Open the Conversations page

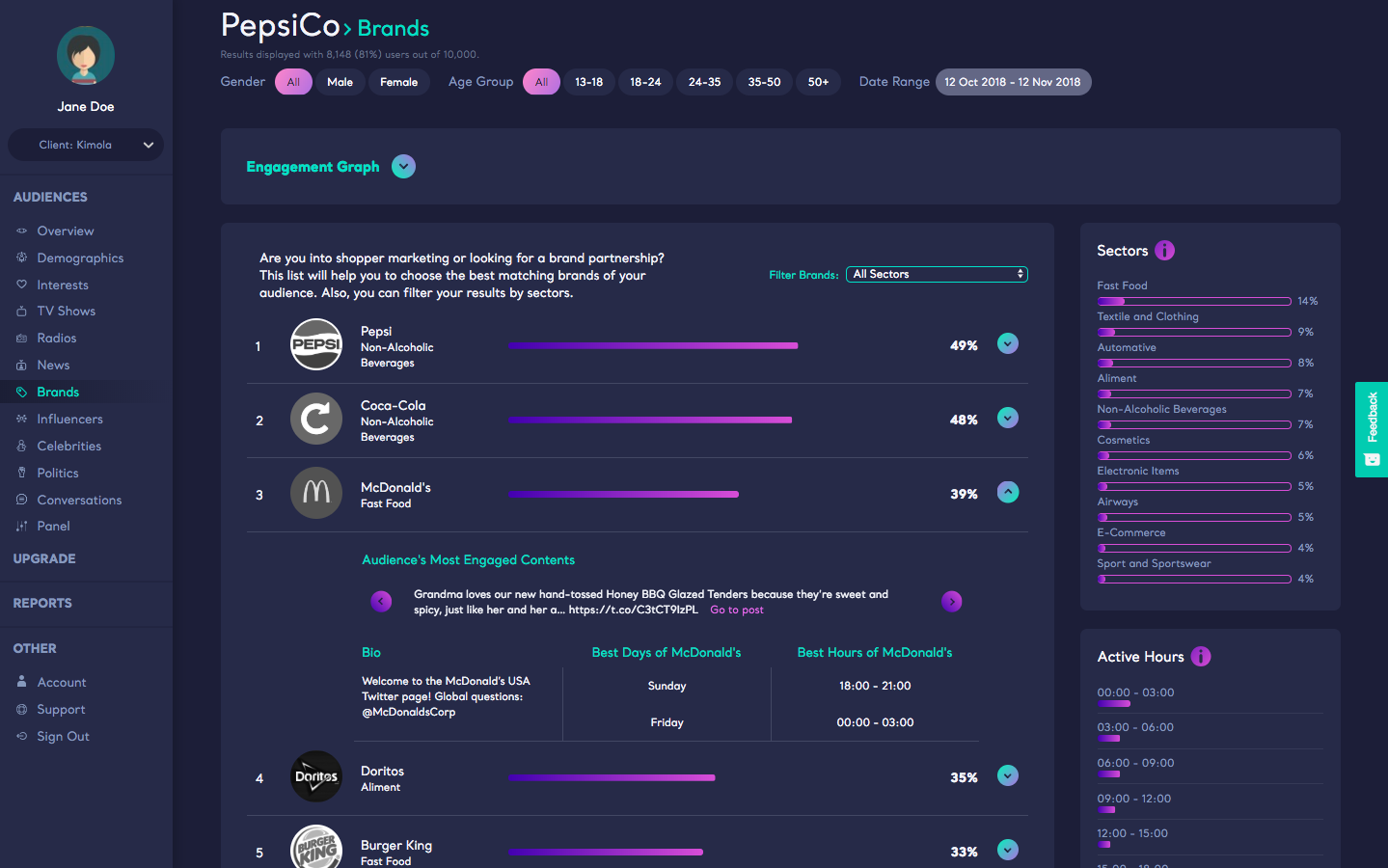(79, 500)
